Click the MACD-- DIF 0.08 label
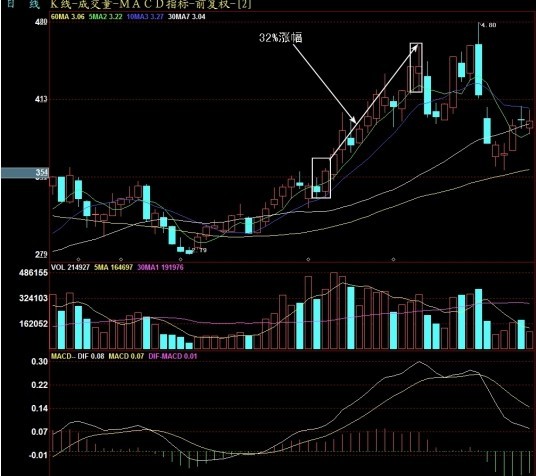 click(78, 356)
